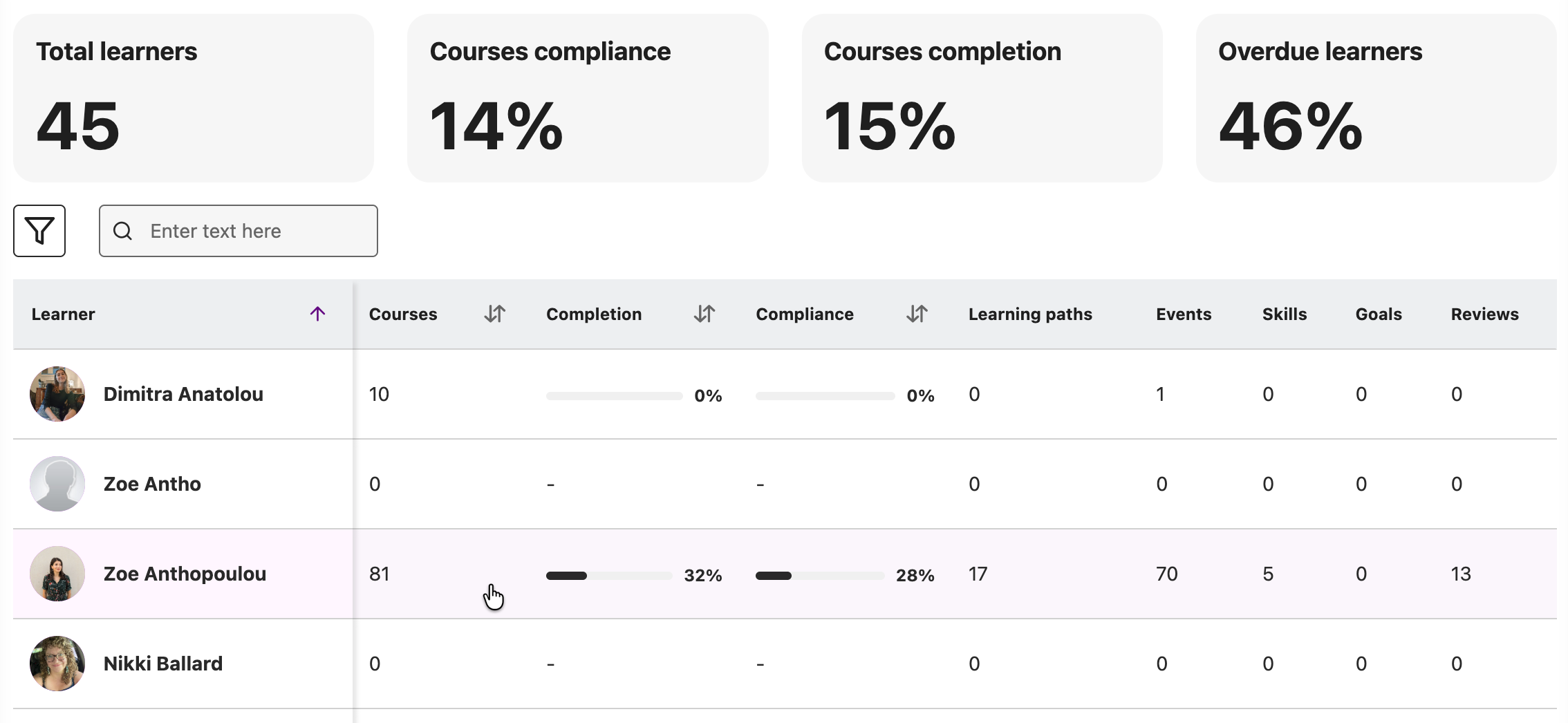Click the Learning paths column header
Screen dimensions: 1568x723
click(x=1030, y=314)
